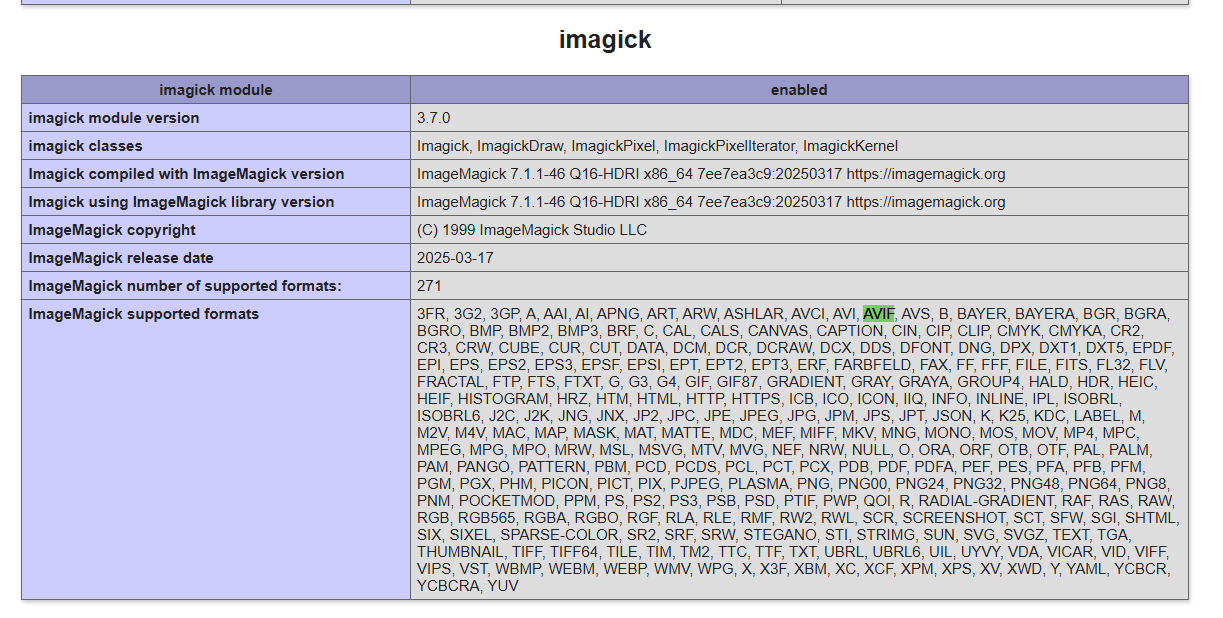
Task: Click the 3.7.0 version value
Action: coord(434,118)
